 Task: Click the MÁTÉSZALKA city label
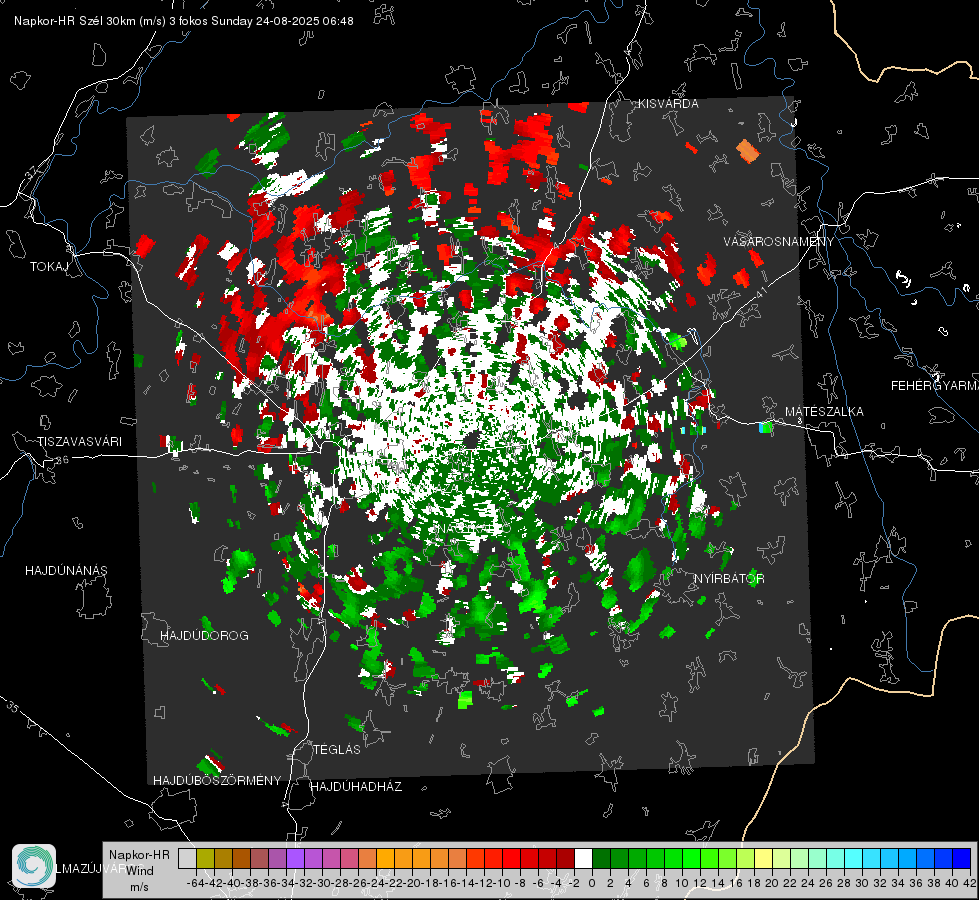click(x=824, y=412)
